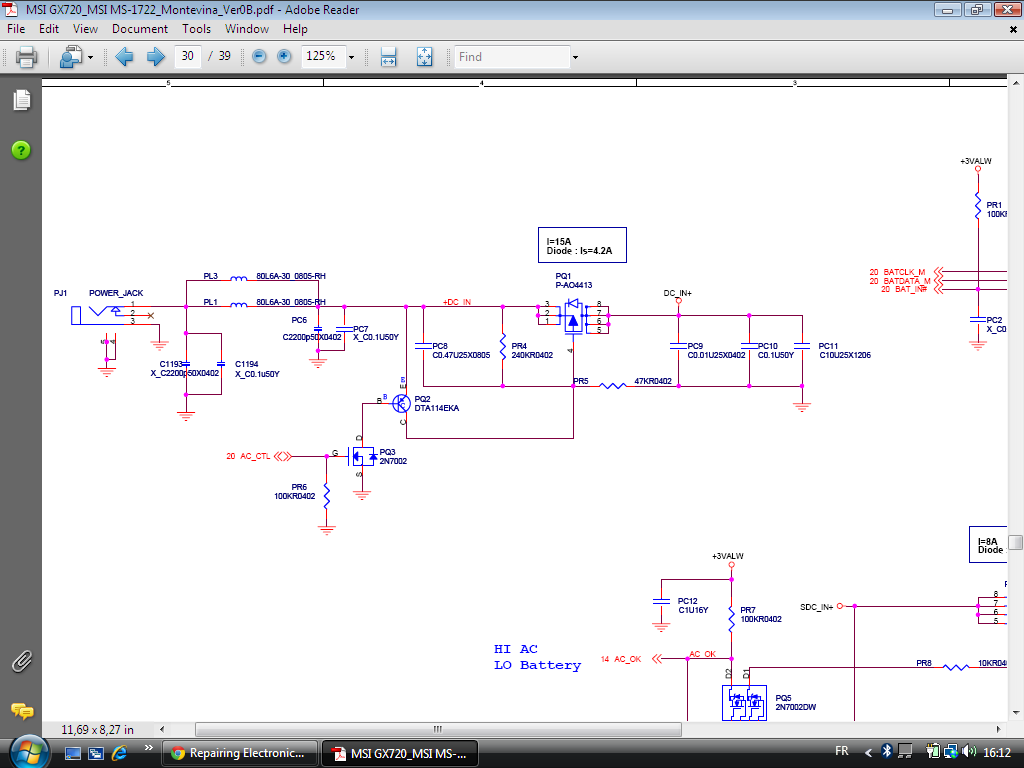Click the battery power plug tray icon
Image resolution: width=1024 pixels, height=768 pixels.
933,752
